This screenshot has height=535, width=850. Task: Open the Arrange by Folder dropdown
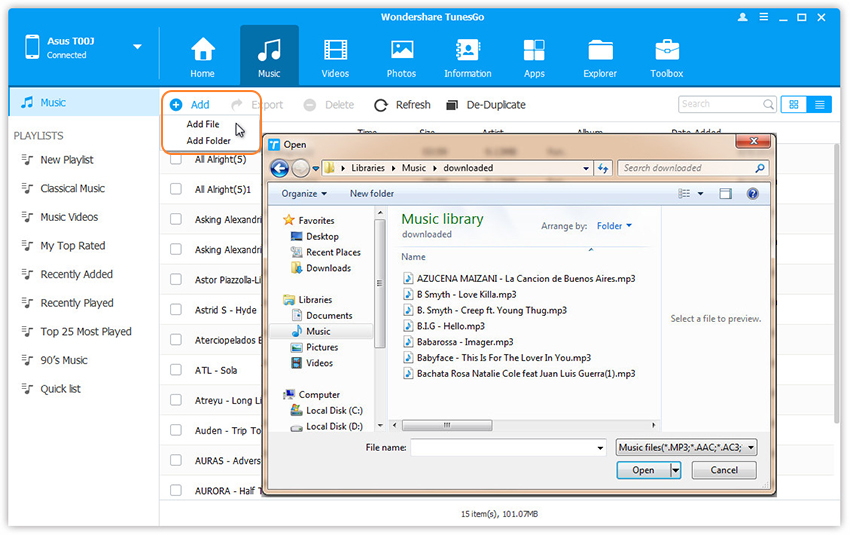[614, 226]
